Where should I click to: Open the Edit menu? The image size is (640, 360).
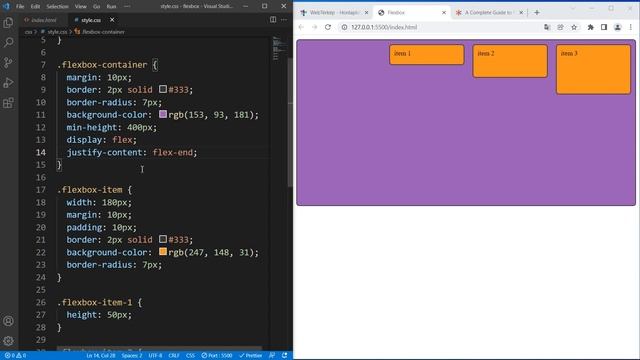pos(35,7)
